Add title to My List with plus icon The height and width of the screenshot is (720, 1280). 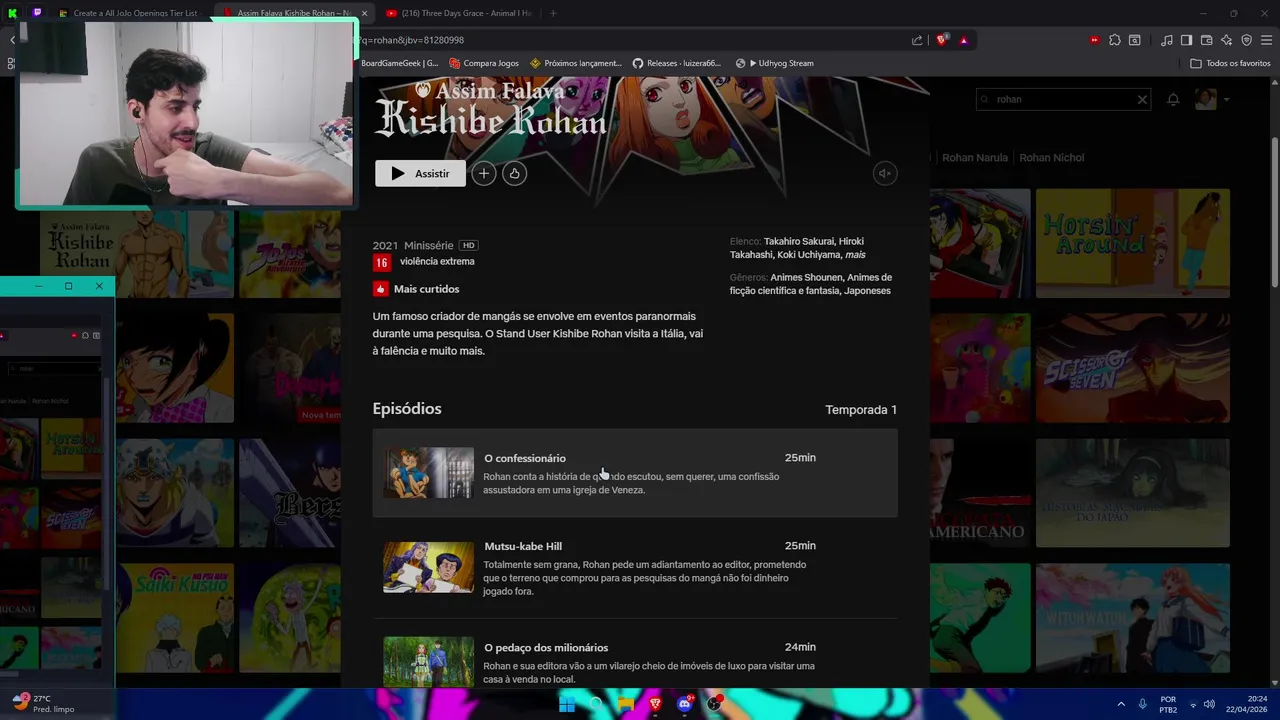click(483, 173)
